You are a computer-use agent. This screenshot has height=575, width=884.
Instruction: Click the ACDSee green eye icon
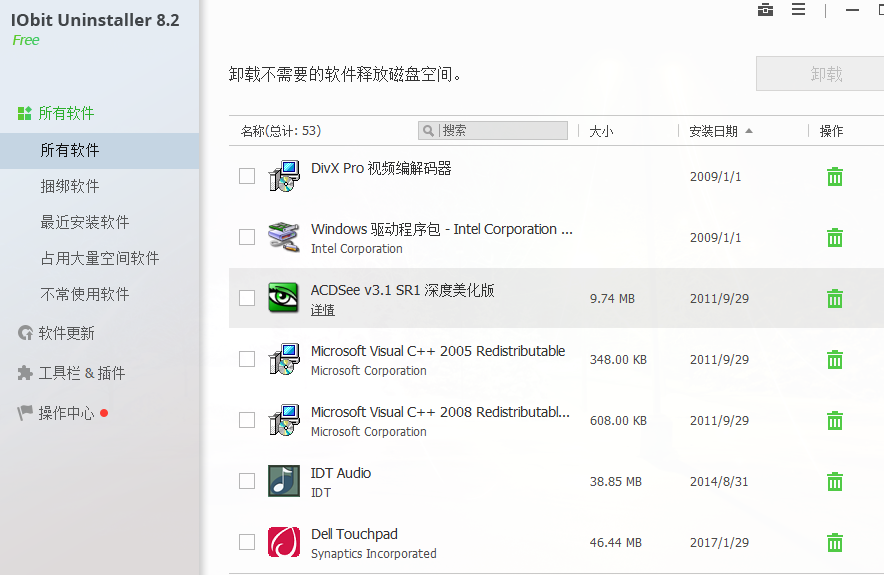(x=284, y=298)
